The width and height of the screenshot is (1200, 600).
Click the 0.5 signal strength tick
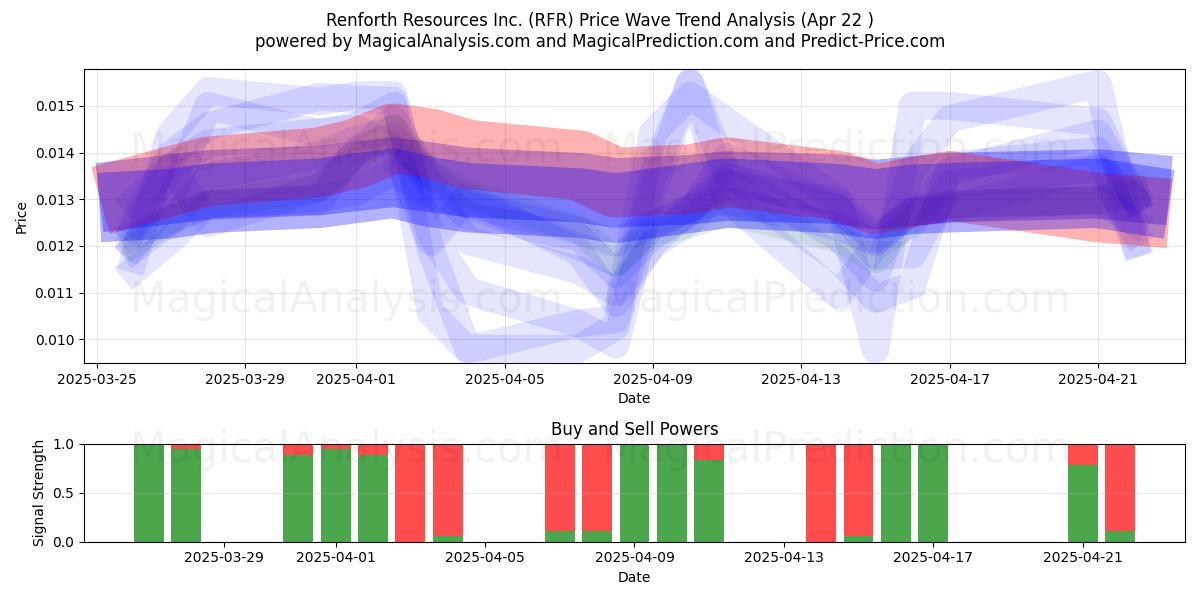[66, 493]
